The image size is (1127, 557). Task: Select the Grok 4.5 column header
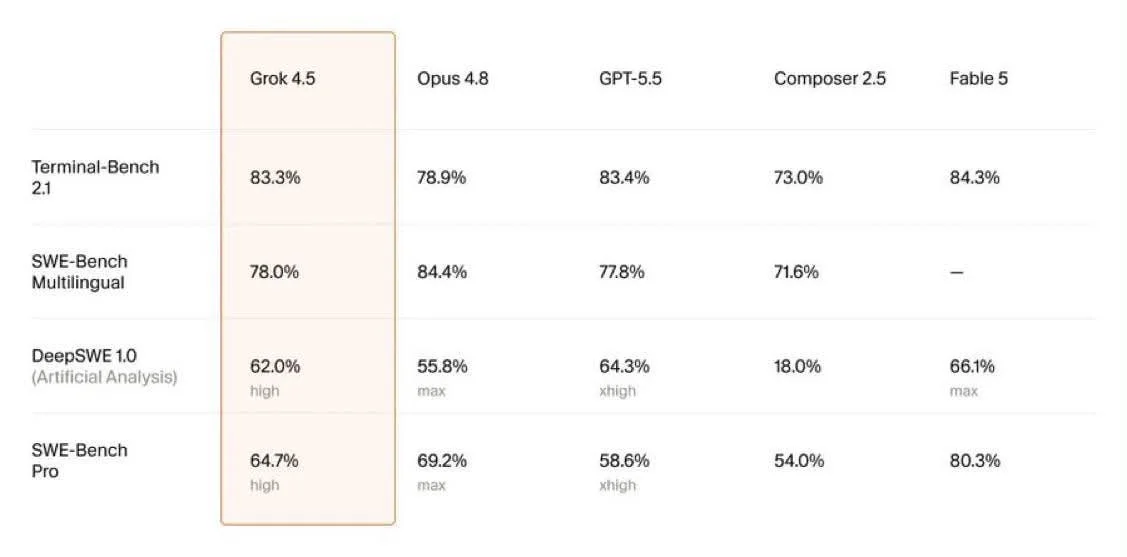(282, 79)
